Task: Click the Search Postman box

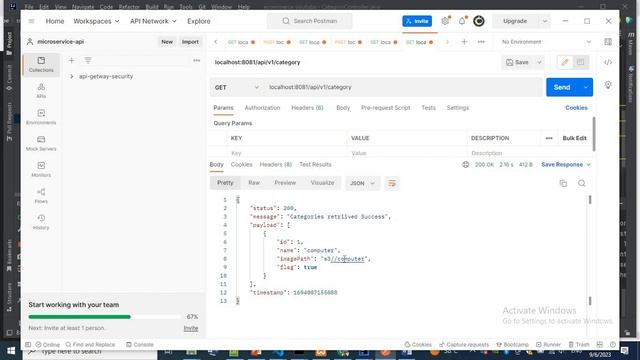Action: coord(309,21)
